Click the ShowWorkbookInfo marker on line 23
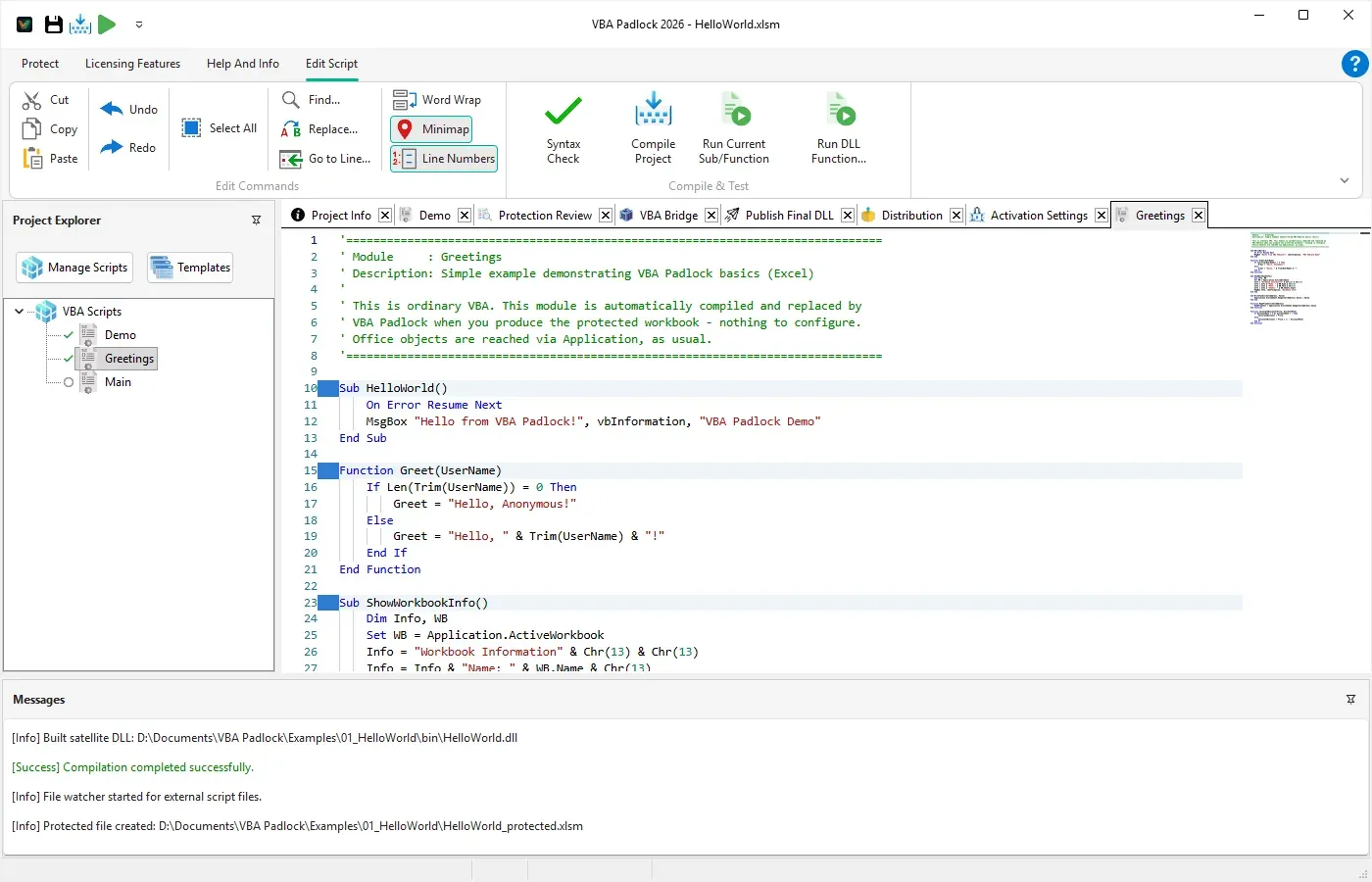Viewport: 1372px width, 882px height. pyautogui.click(x=327, y=603)
